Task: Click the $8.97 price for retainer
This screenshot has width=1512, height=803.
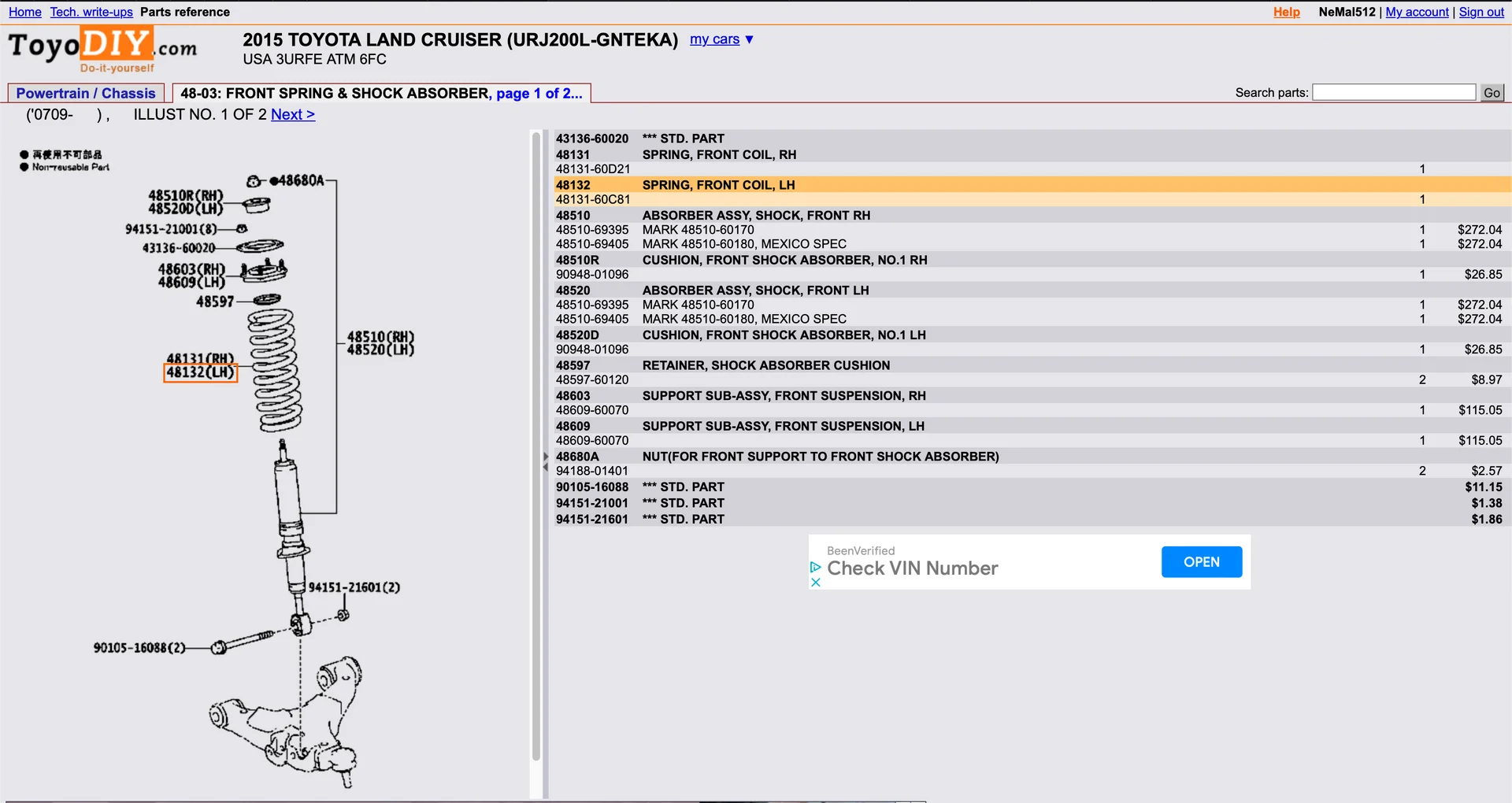Action: click(1487, 380)
